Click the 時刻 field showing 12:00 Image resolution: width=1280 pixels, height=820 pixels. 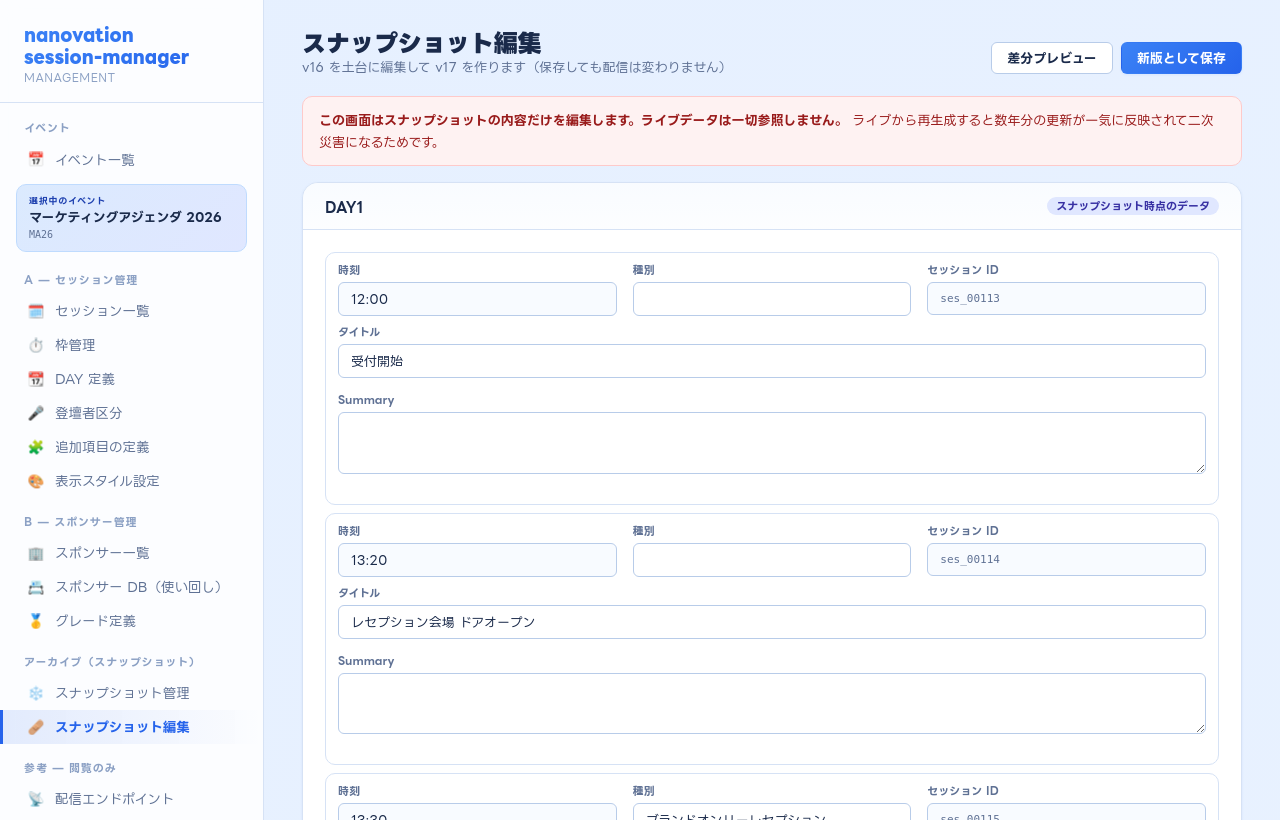click(x=477, y=299)
